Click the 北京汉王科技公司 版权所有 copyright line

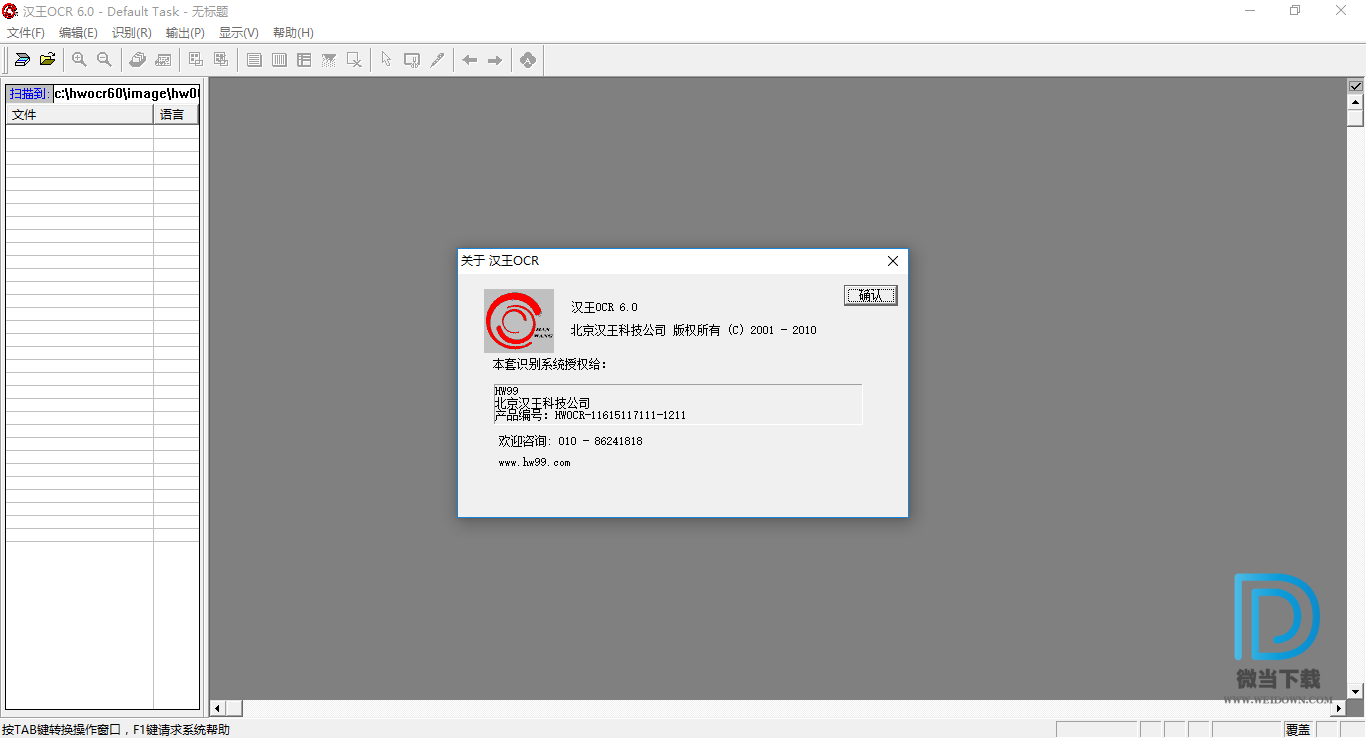point(694,330)
